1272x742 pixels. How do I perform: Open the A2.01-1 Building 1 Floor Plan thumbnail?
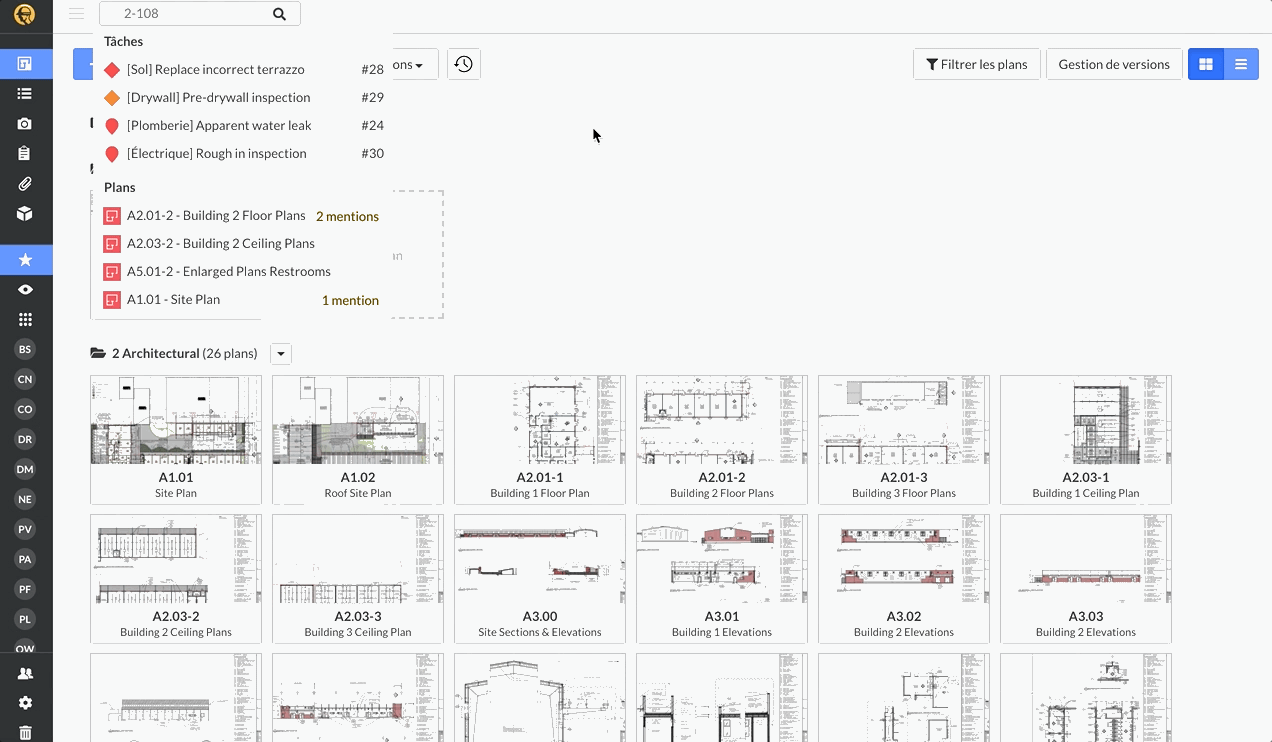coord(540,440)
